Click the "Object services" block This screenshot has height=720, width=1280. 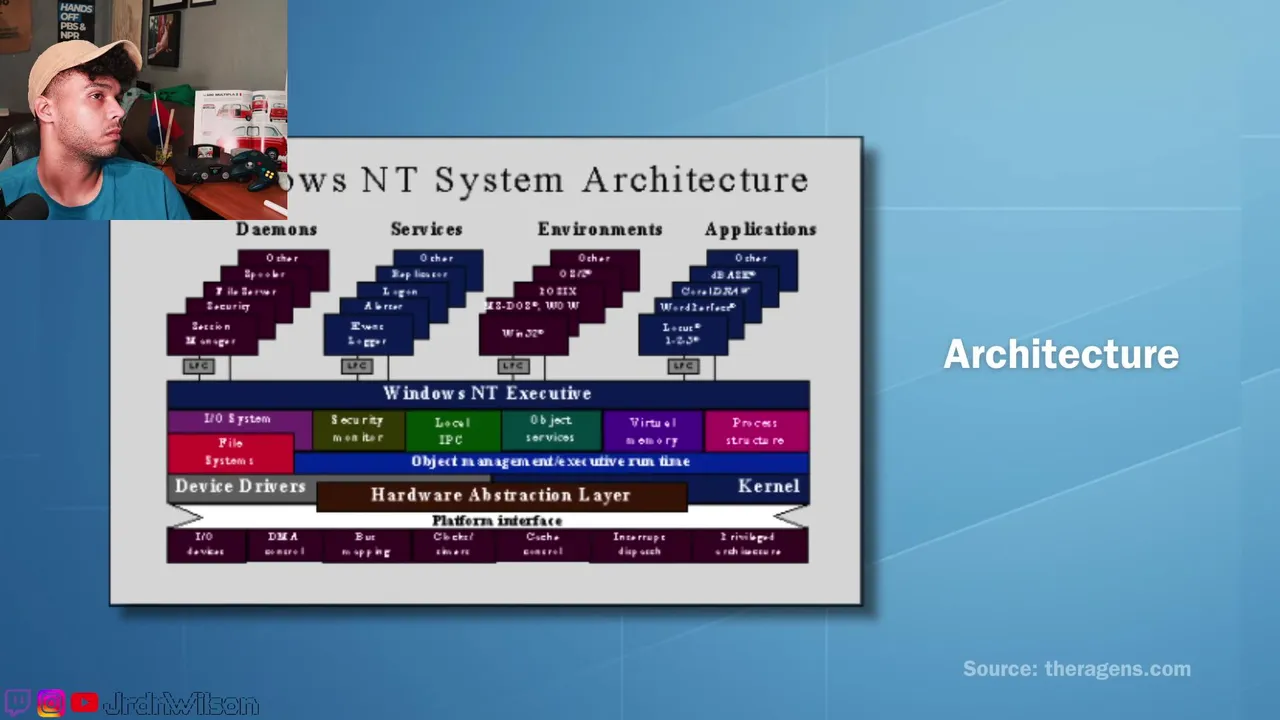click(551, 430)
